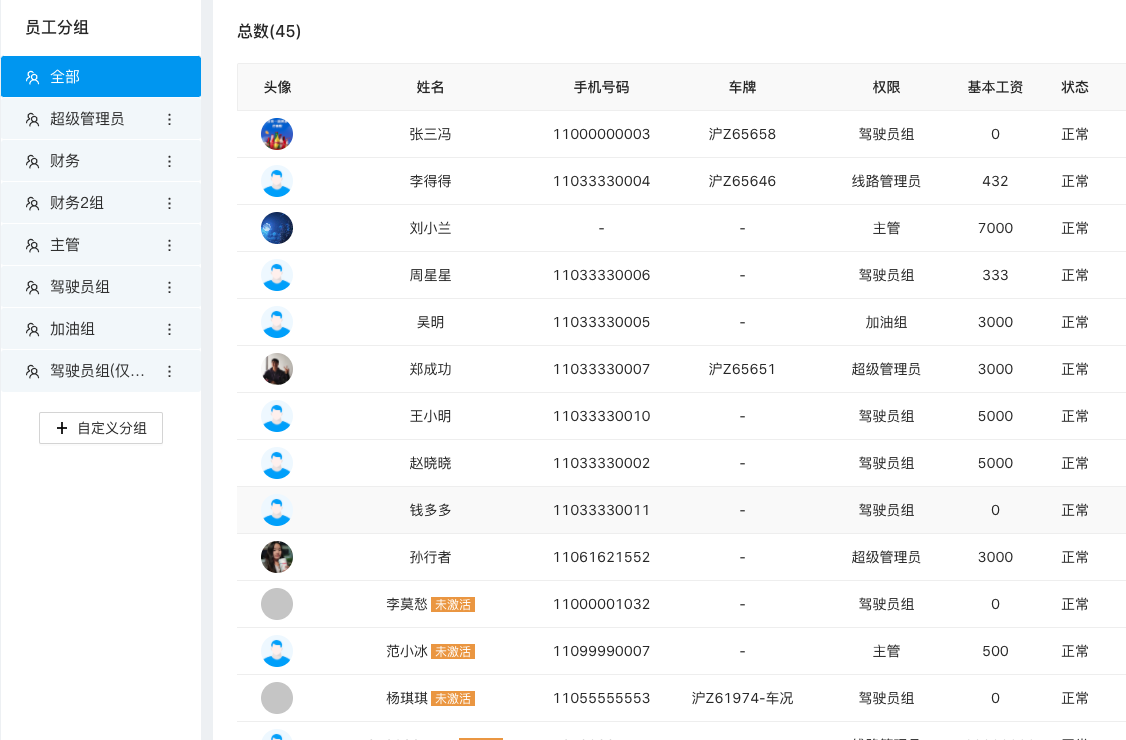Screen dimensions: 1126x740
Task: Click the 车牌 column header
Action: [x=742, y=87]
